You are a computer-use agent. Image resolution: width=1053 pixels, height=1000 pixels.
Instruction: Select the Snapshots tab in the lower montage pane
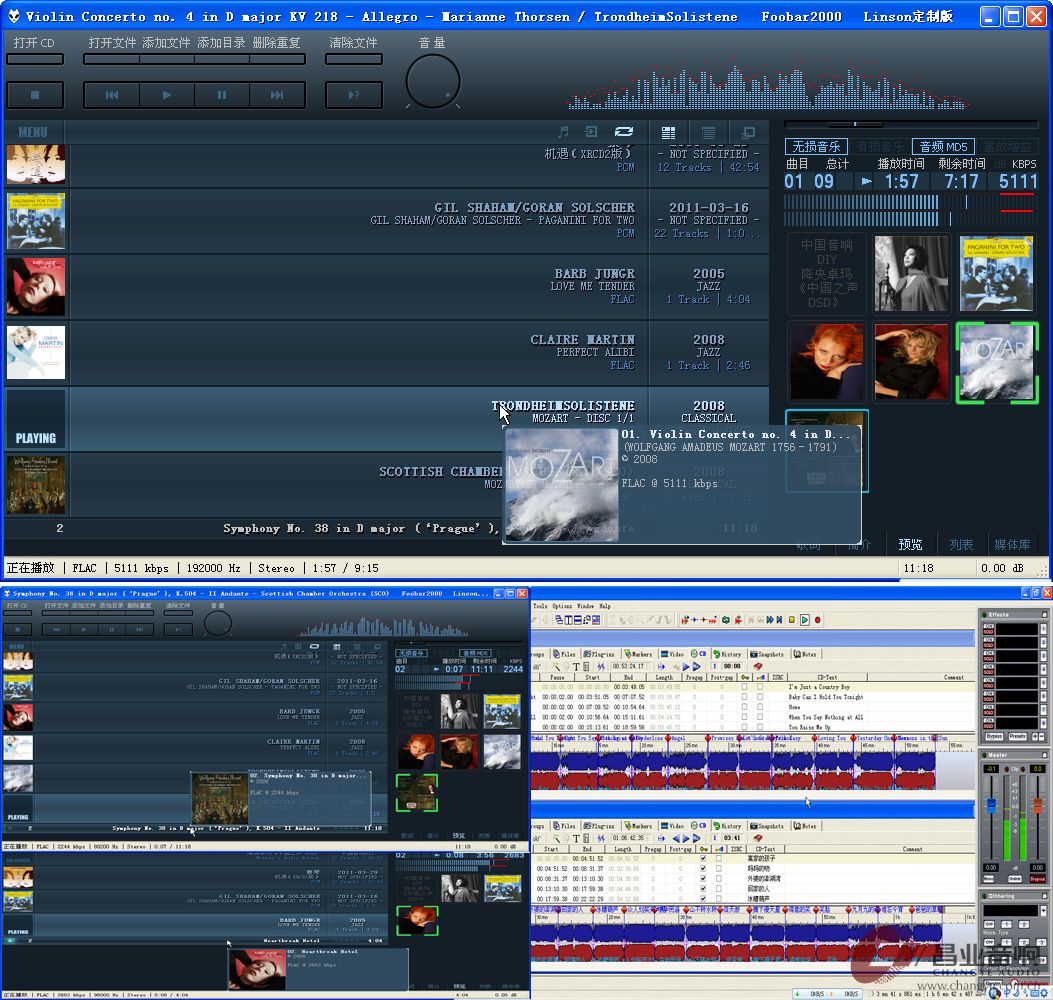point(767,826)
